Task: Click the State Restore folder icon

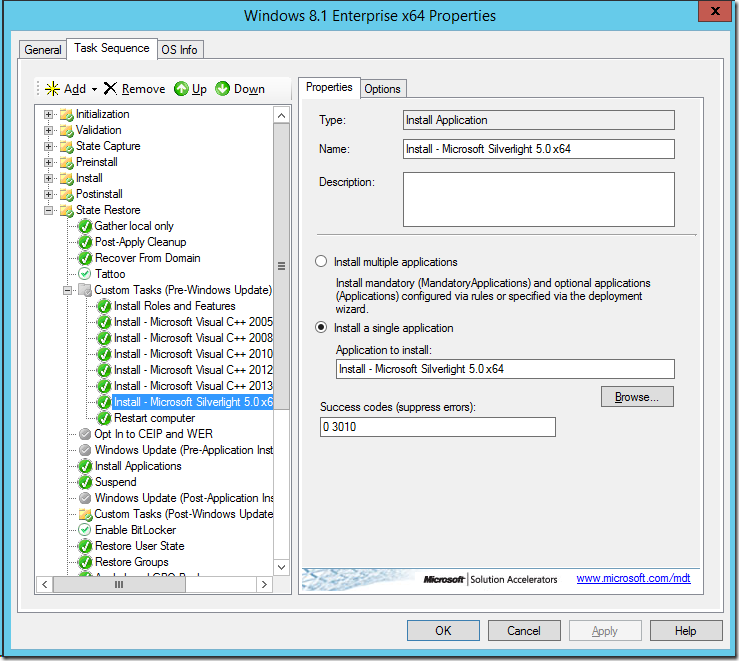Action: point(66,211)
